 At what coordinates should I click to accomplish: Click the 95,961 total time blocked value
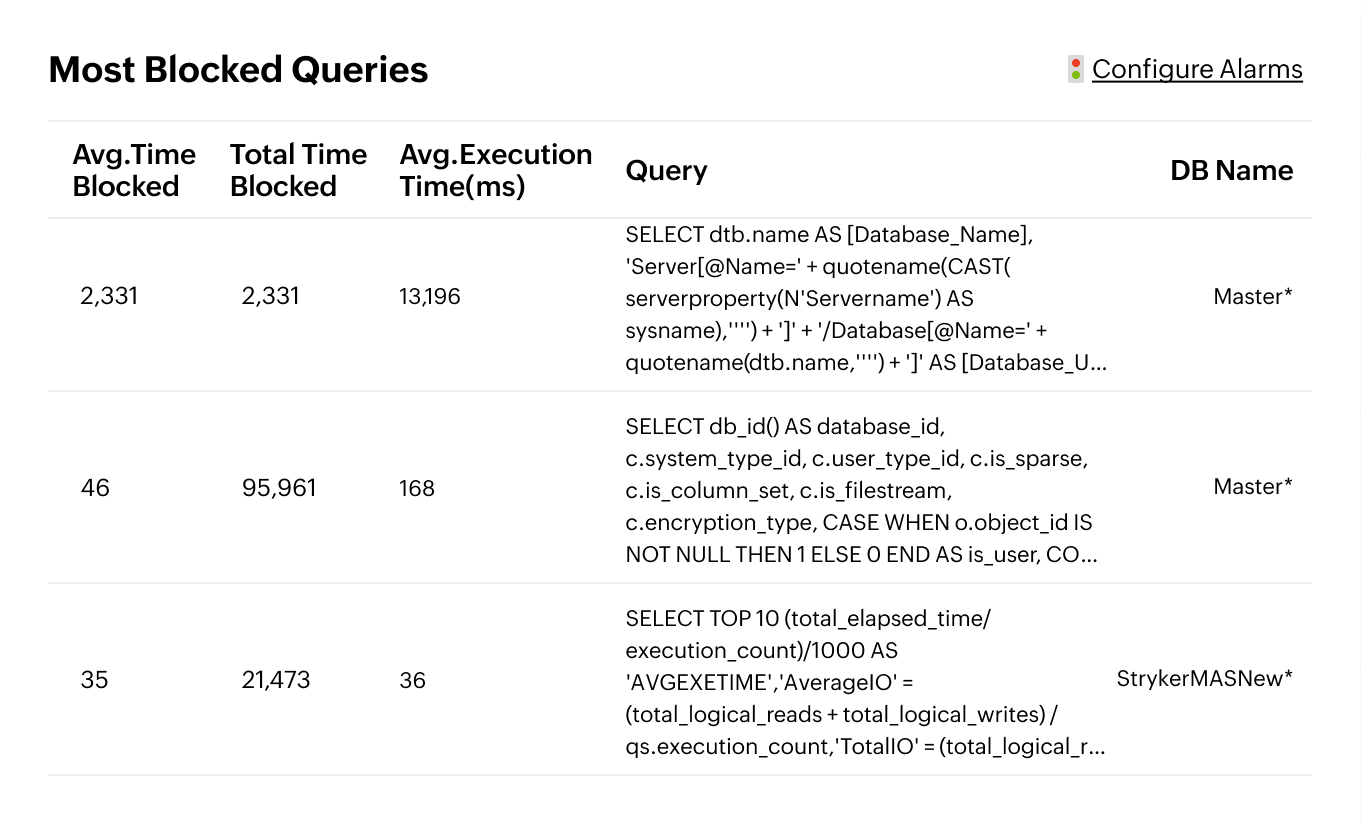pos(279,488)
